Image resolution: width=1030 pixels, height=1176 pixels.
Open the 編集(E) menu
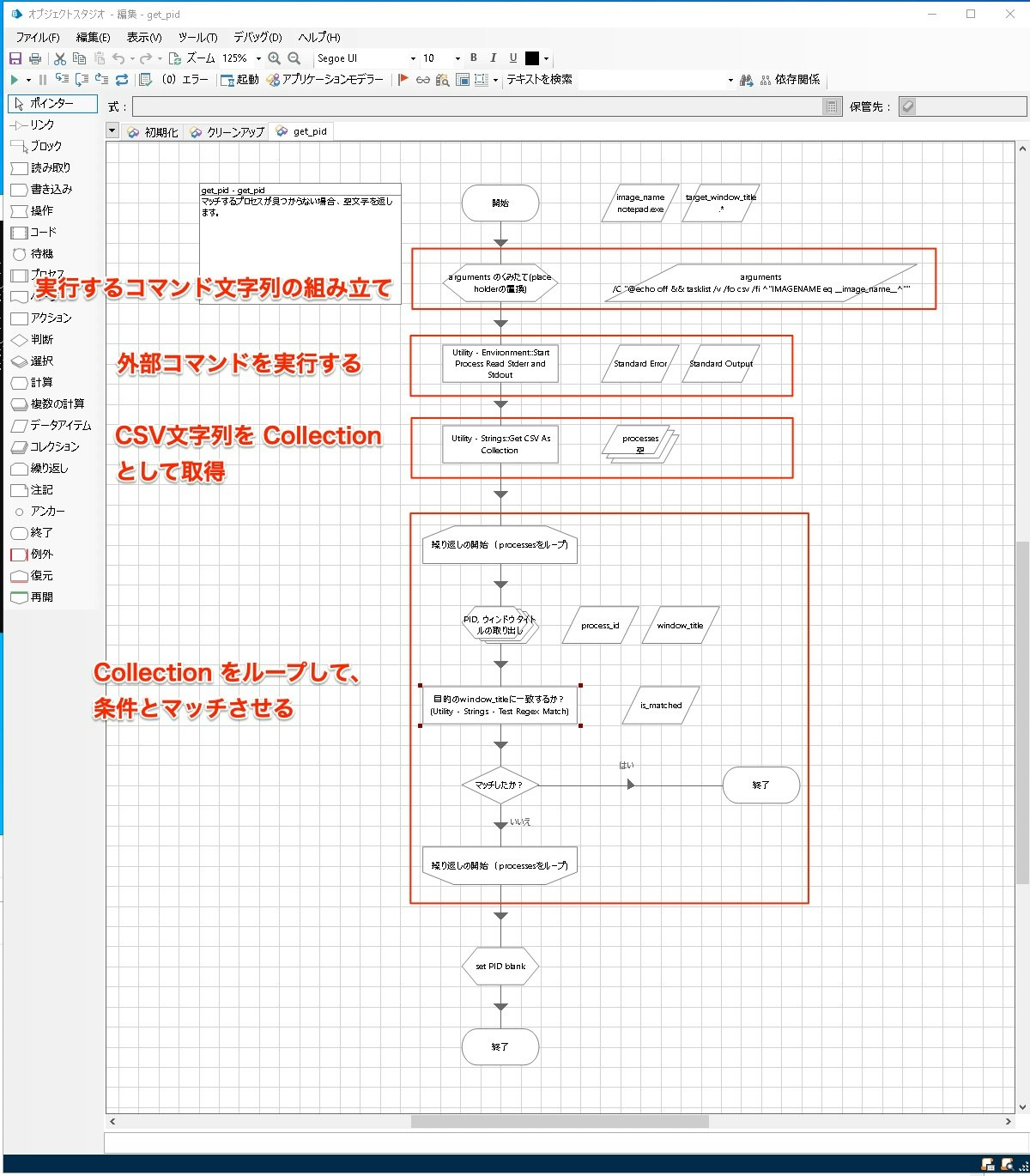coord(93,37)
